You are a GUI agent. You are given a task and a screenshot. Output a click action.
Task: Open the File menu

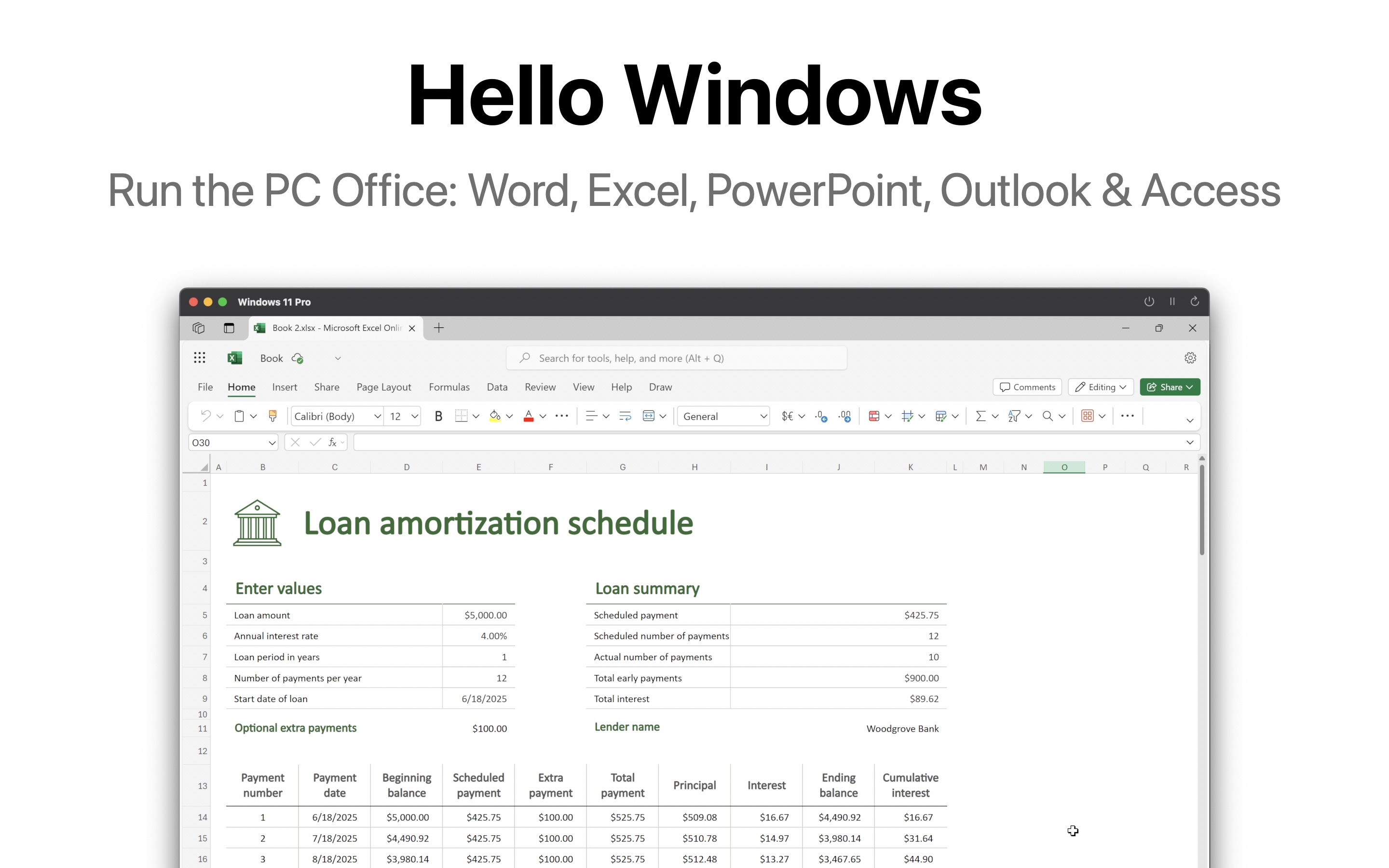[205, 387]
